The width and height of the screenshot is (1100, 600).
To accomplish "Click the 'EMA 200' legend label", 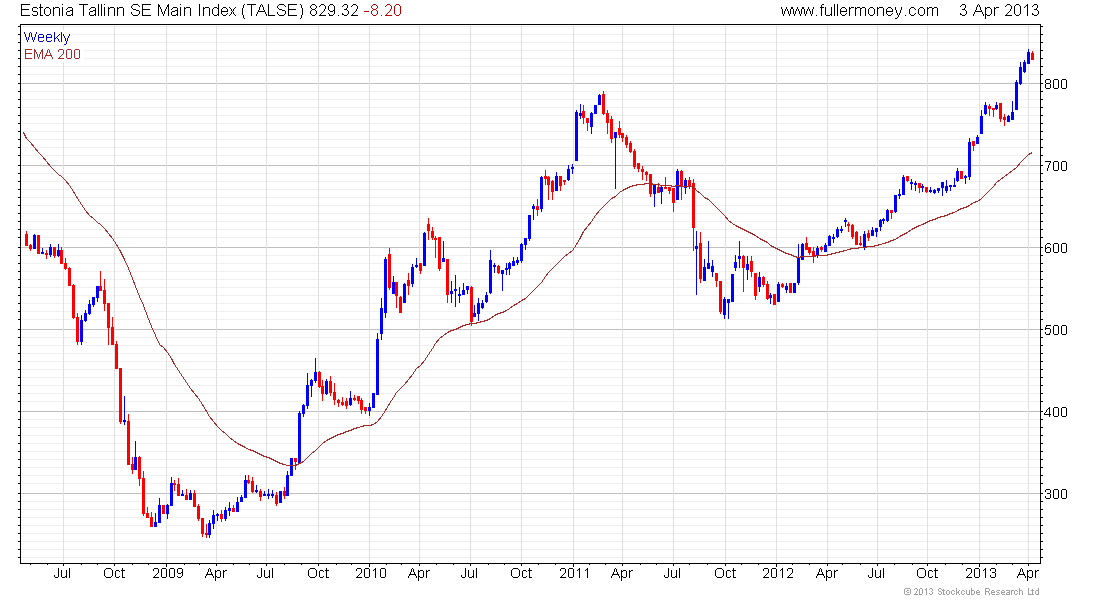I will (52, 54).
